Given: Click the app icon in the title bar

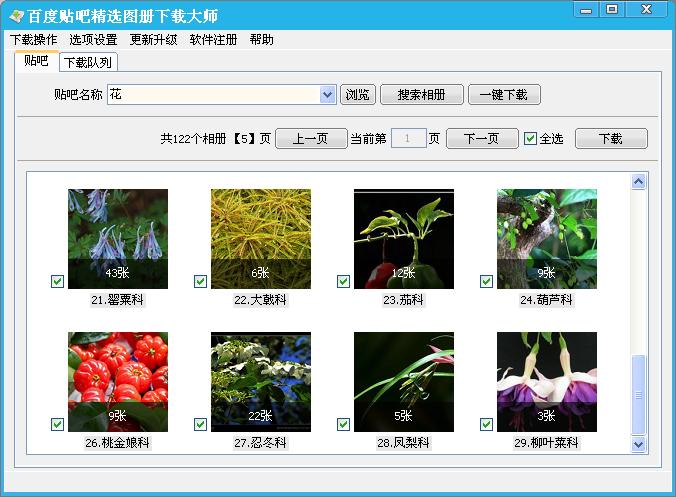Looking at the screenshot, I should [16, 16].
